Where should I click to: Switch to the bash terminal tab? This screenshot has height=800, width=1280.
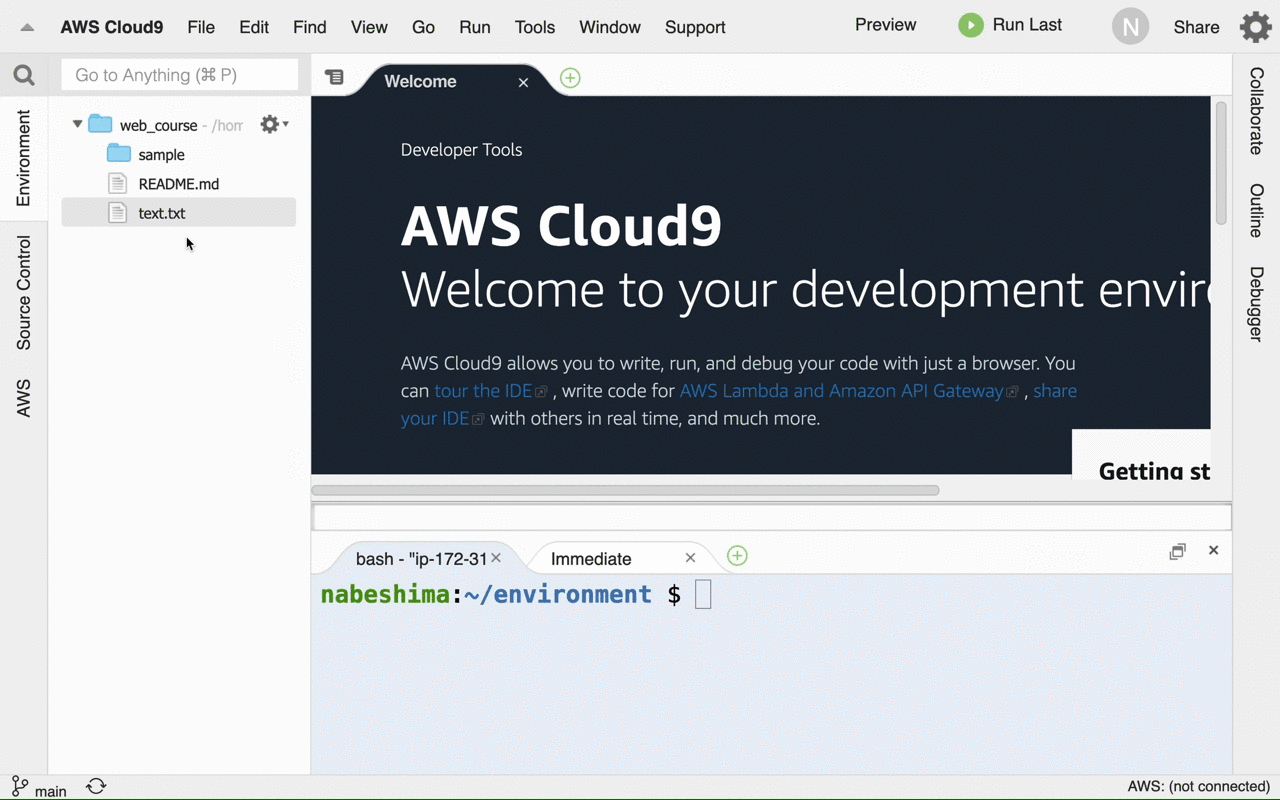coord(421,559)
